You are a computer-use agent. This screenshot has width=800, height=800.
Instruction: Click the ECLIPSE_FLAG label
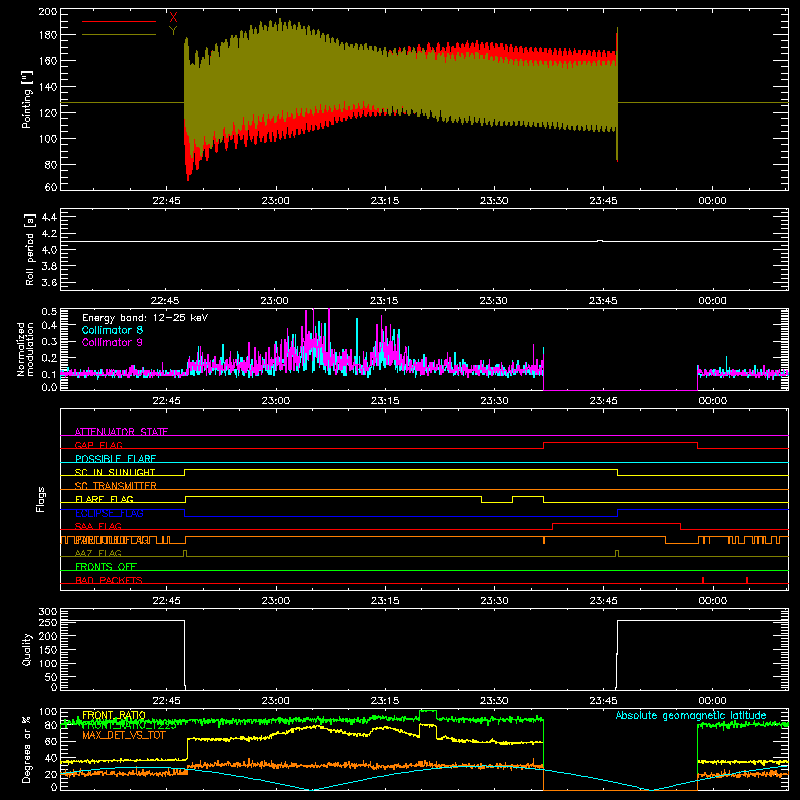pos(109,513)
